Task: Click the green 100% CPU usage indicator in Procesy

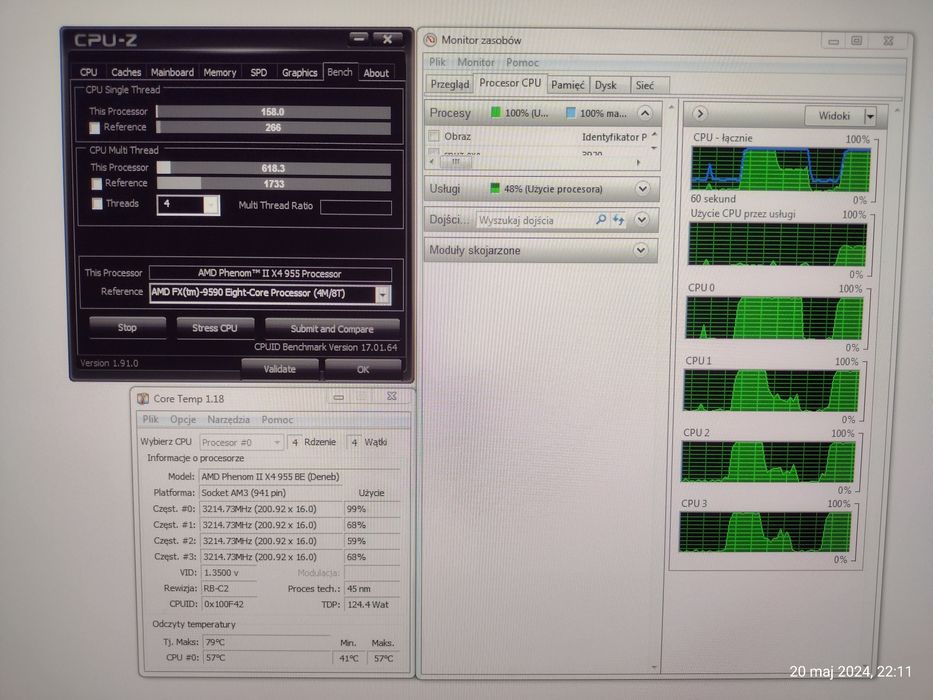Action: click(495, 112)
